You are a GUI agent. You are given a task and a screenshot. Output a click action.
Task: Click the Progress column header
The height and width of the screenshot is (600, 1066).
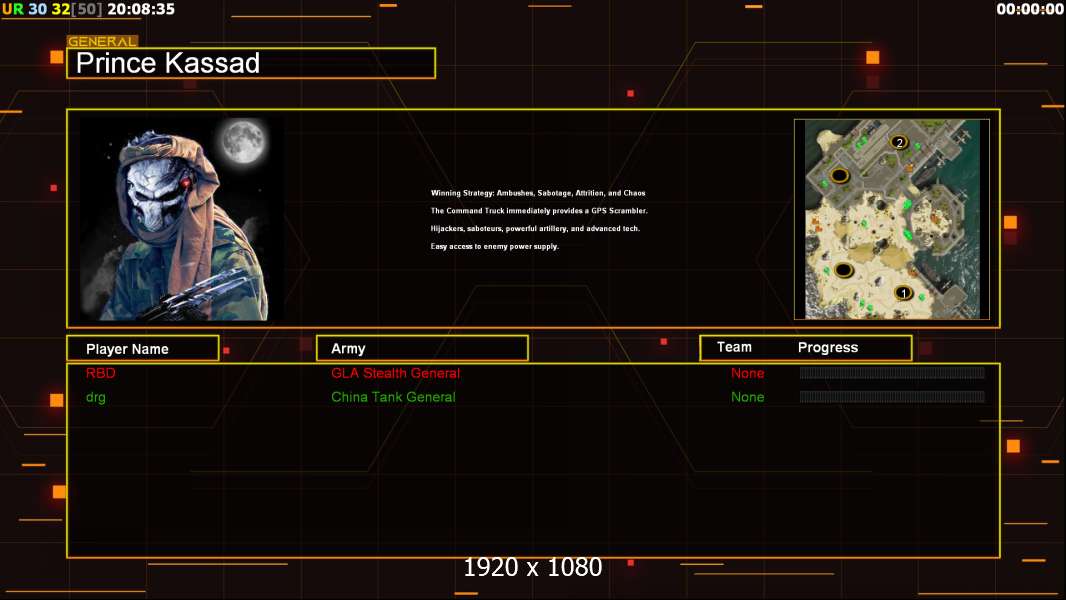[x=827, y=348]
